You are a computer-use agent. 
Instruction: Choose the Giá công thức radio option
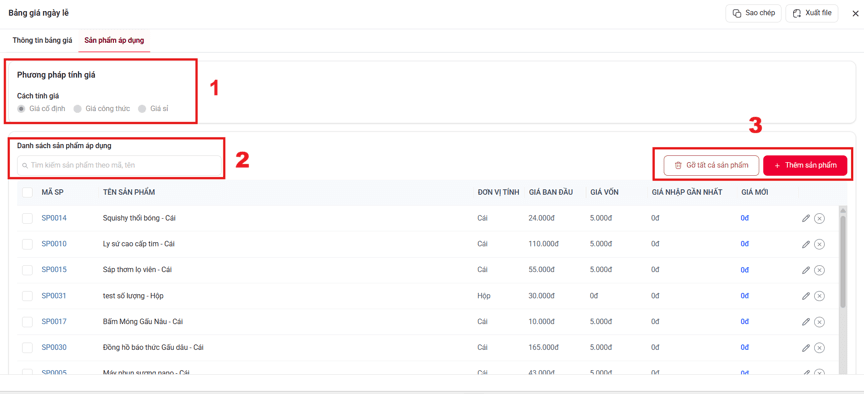(x=78, y=109)
